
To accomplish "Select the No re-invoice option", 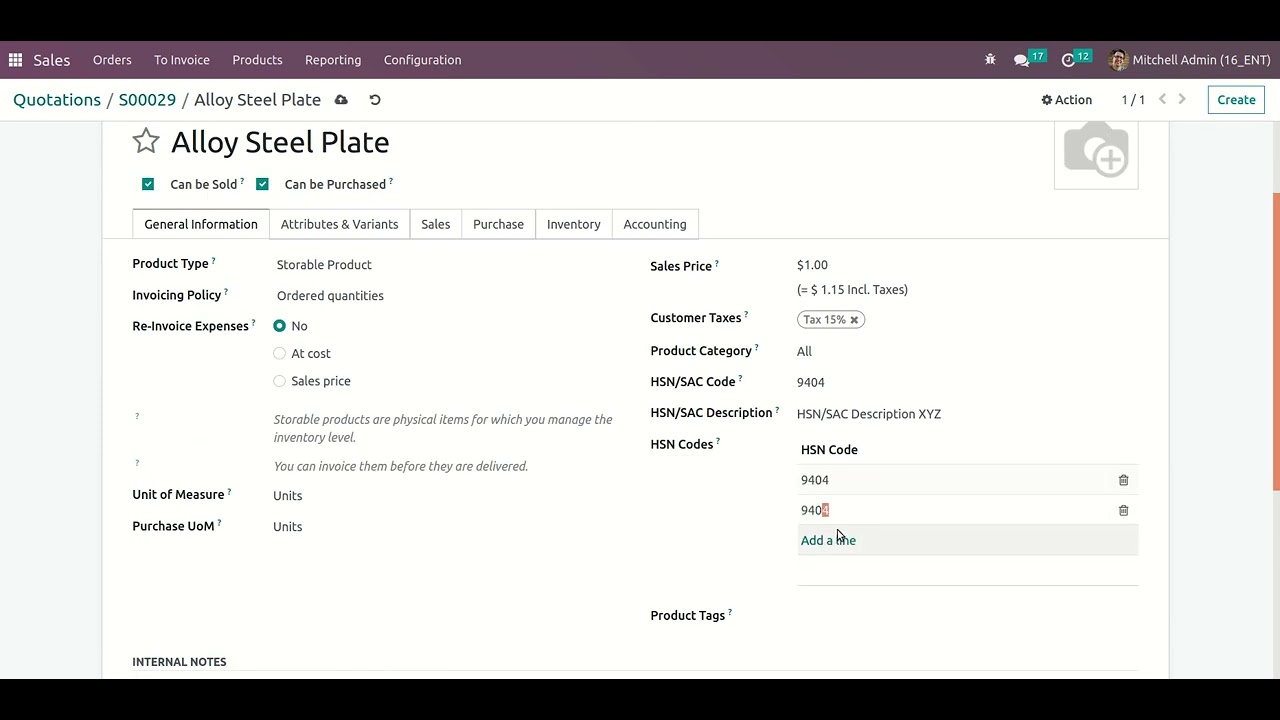I will (279, 326).
